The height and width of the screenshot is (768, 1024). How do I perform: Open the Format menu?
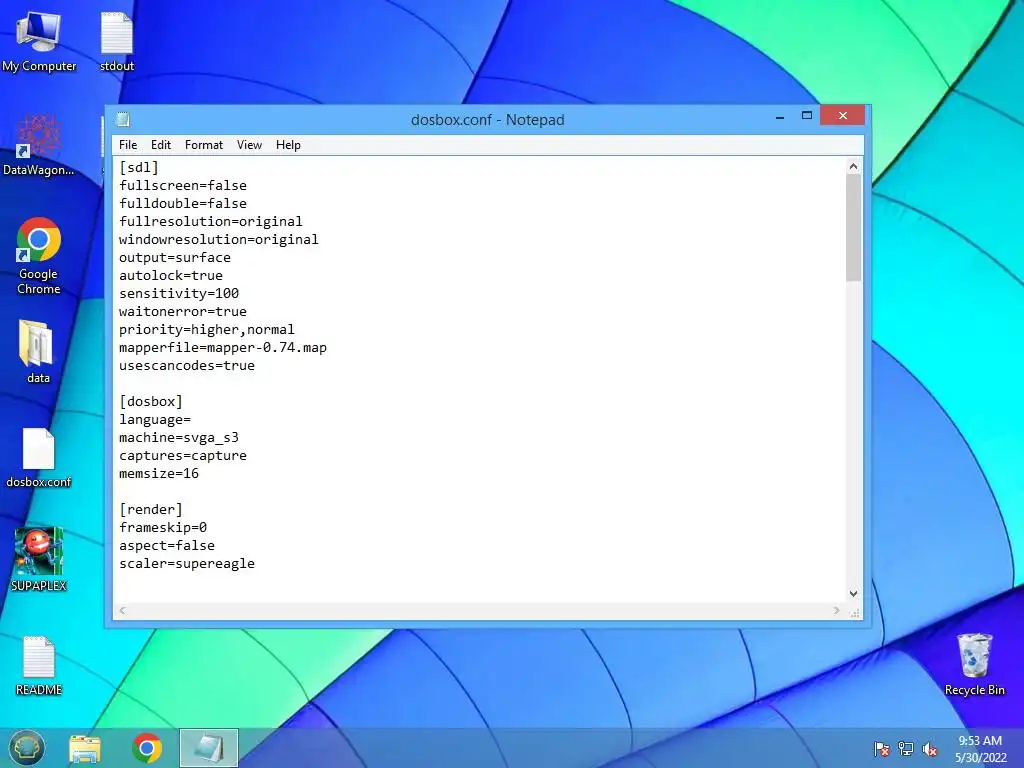pos(204,145)
